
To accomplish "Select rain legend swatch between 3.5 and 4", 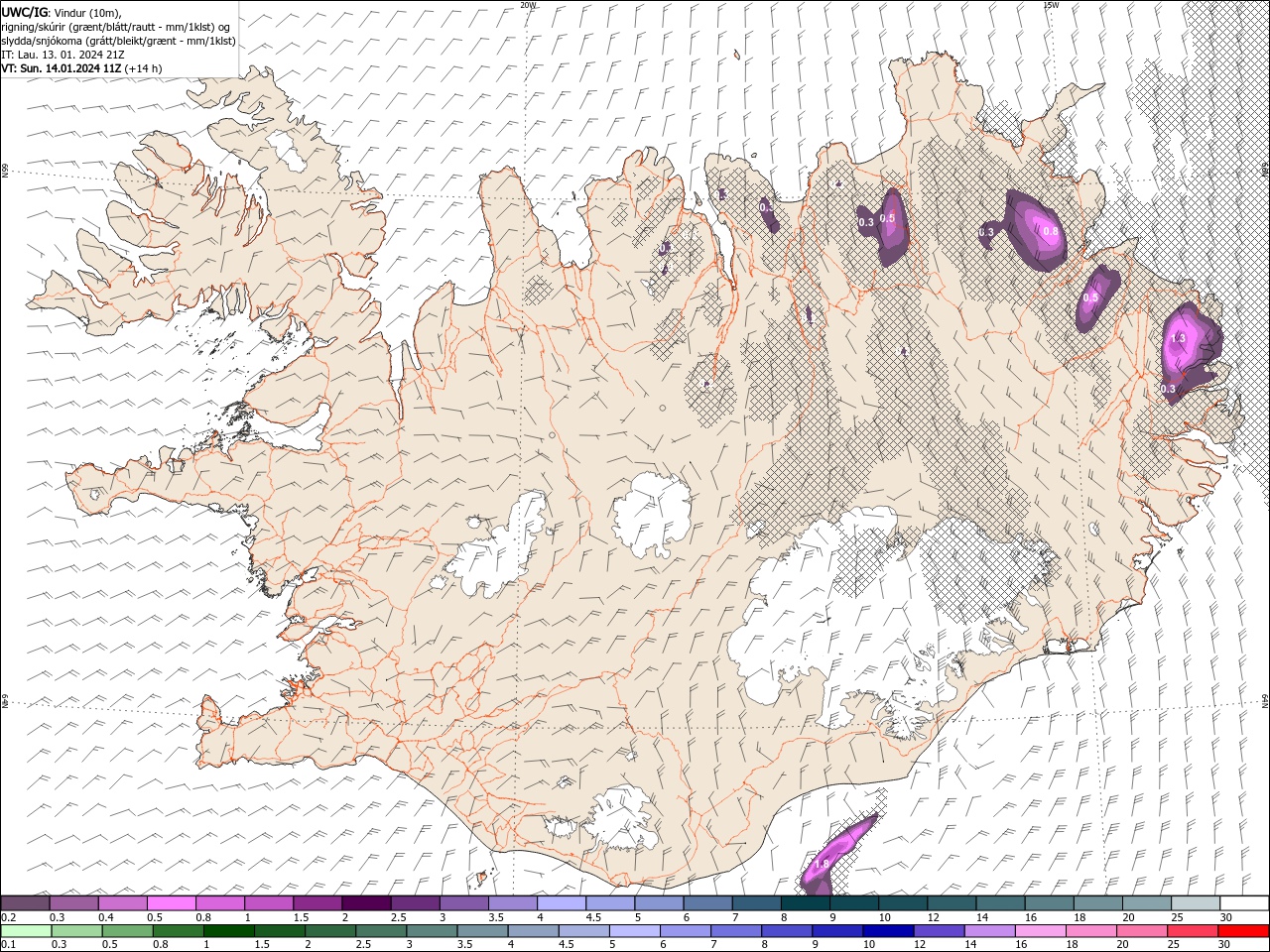I will 482,931.
